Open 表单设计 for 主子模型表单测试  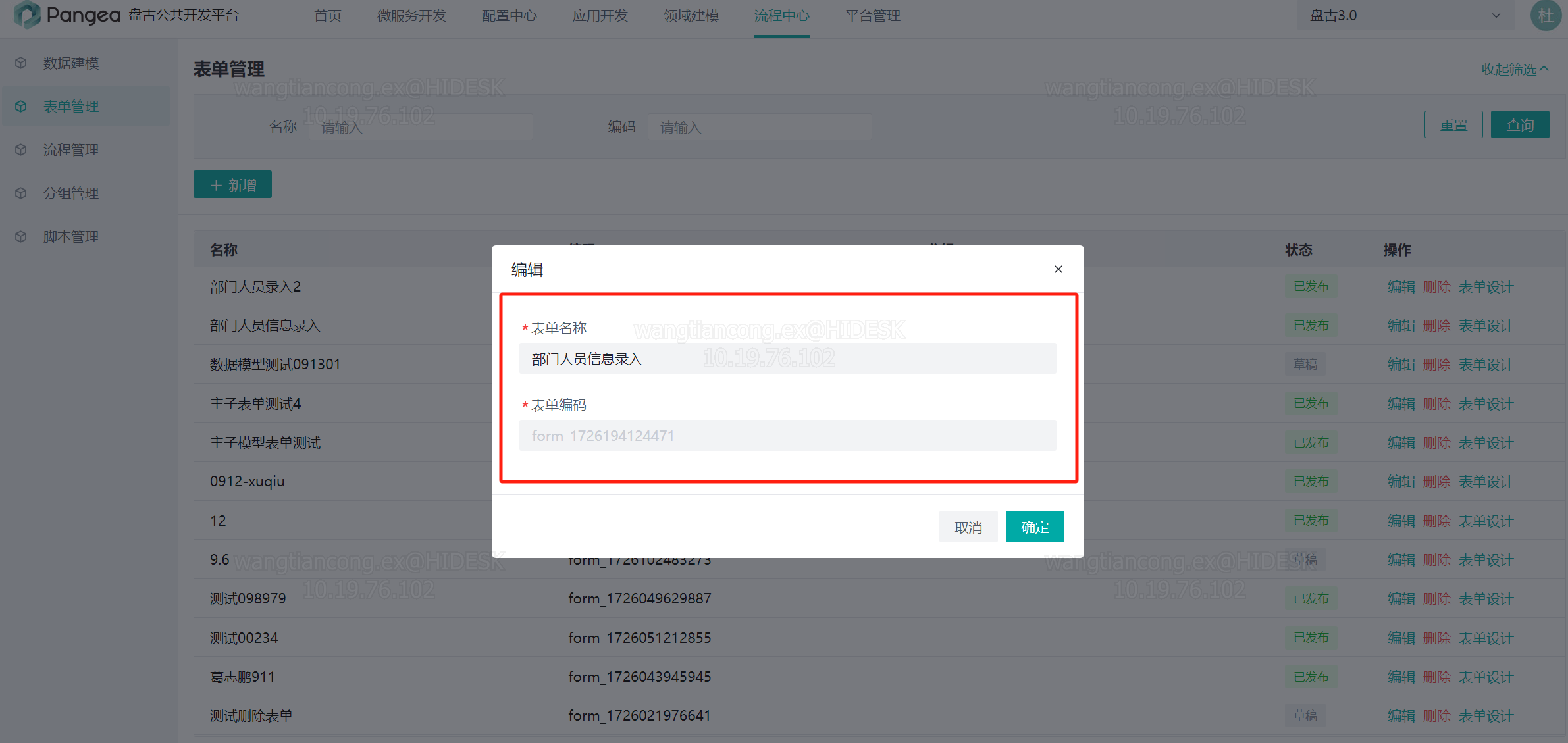tap(1486, 443)
